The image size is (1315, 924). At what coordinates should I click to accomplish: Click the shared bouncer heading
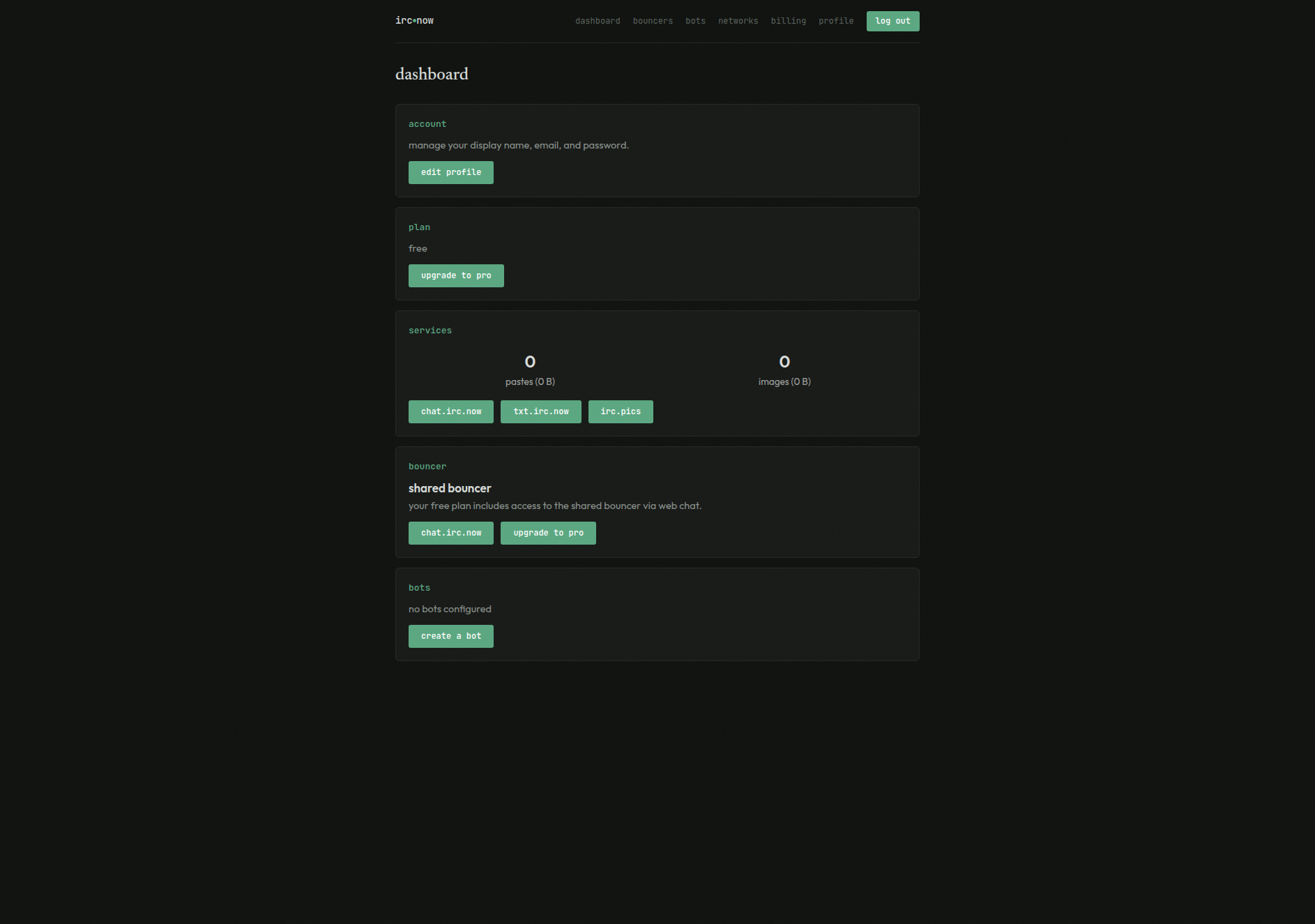pyautogui.click(x=450, y=488)
